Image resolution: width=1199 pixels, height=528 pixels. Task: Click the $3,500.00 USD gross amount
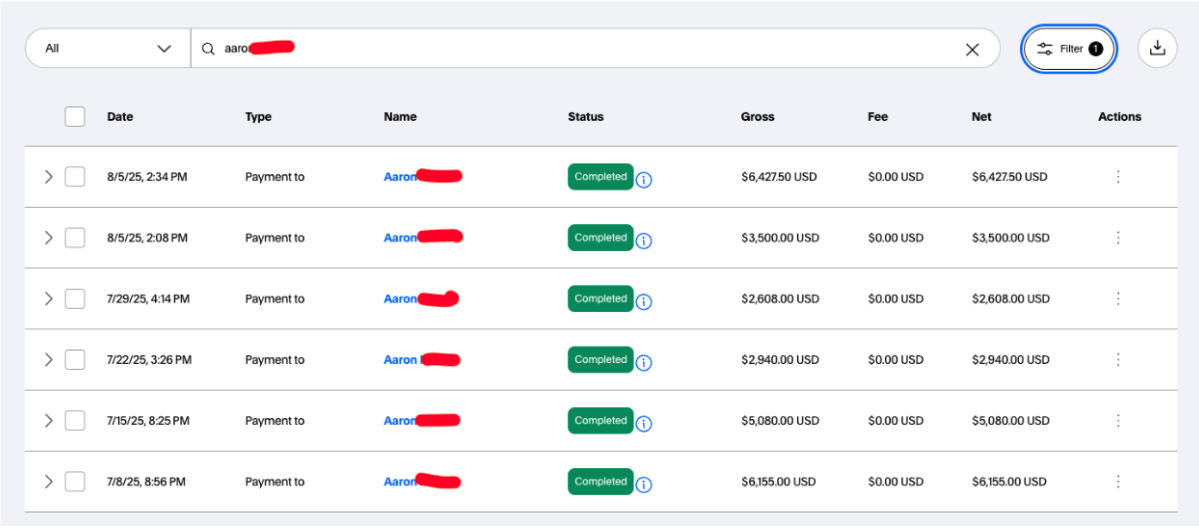tap(780, 238)
